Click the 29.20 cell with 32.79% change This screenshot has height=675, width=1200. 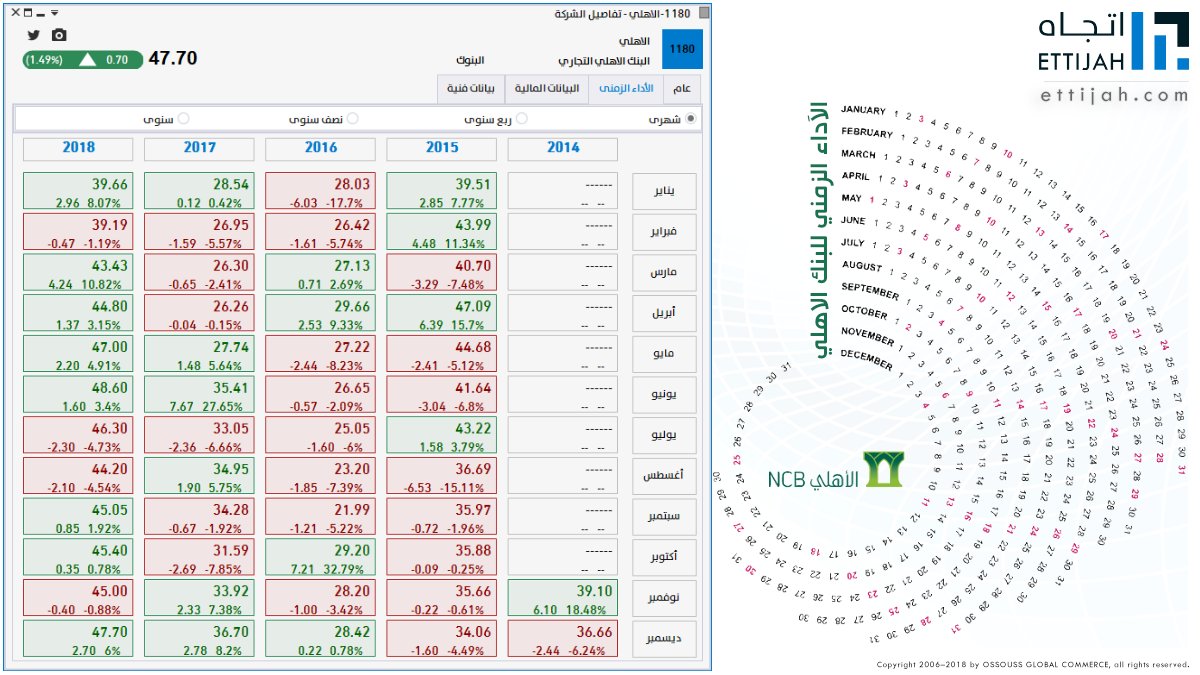[321, 558]
